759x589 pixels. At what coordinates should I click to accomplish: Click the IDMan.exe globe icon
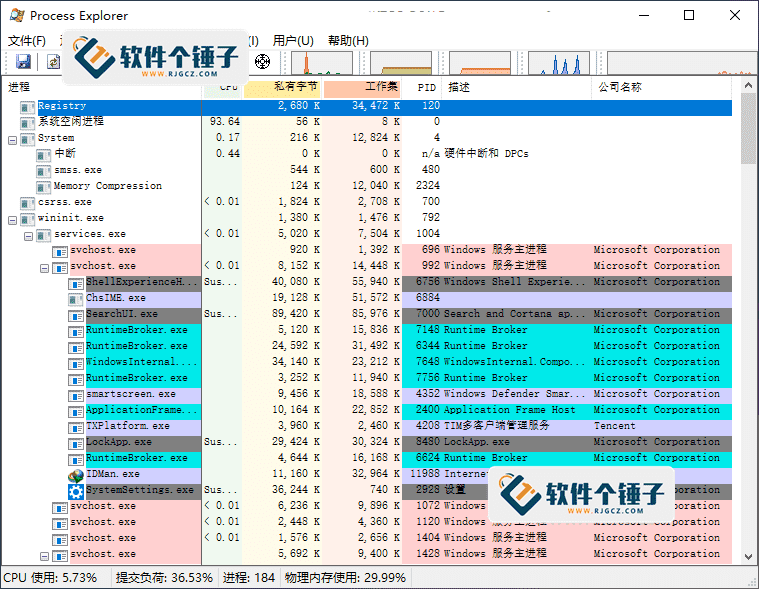76,475
